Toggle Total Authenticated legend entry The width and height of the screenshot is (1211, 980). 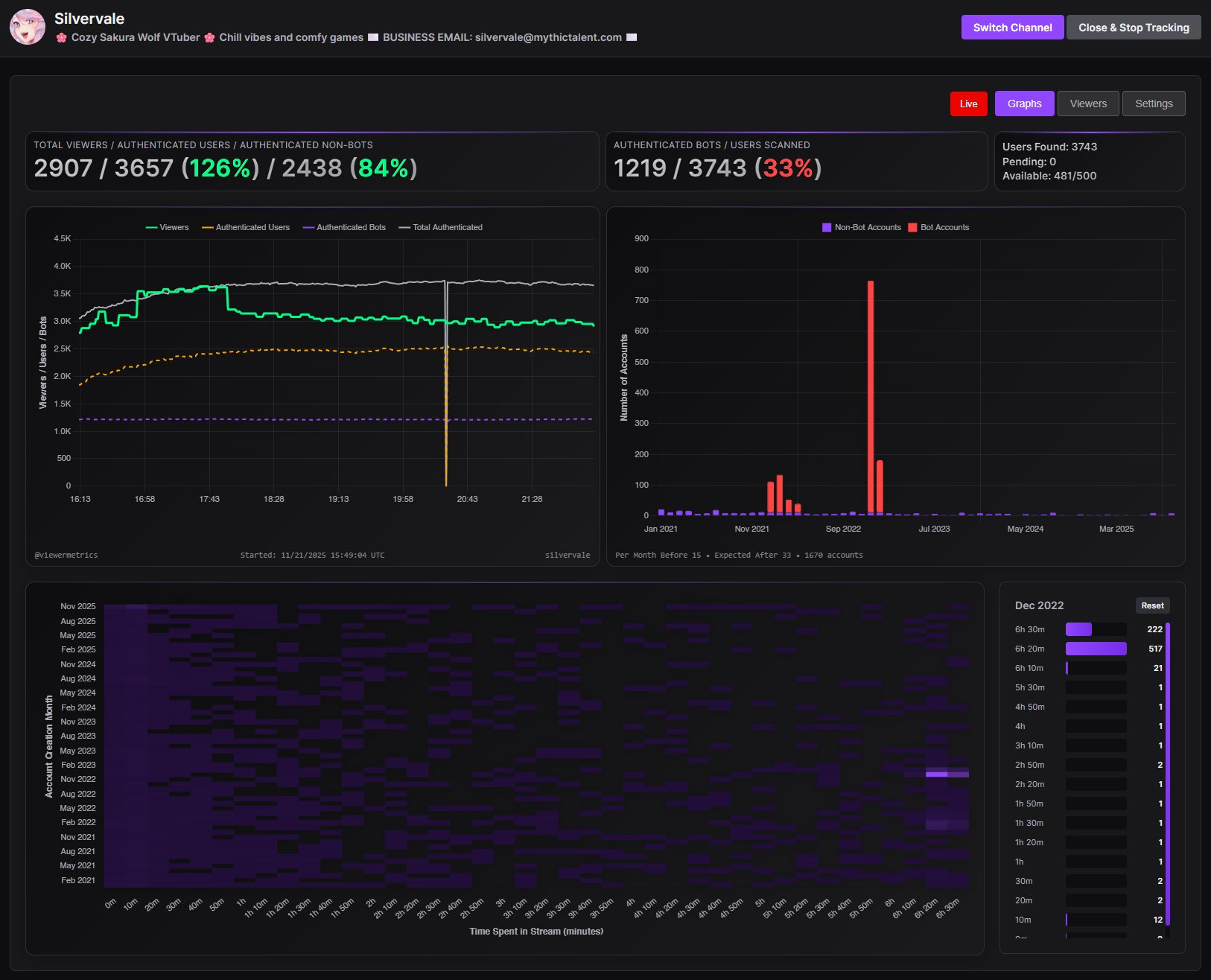click(441, 227)
